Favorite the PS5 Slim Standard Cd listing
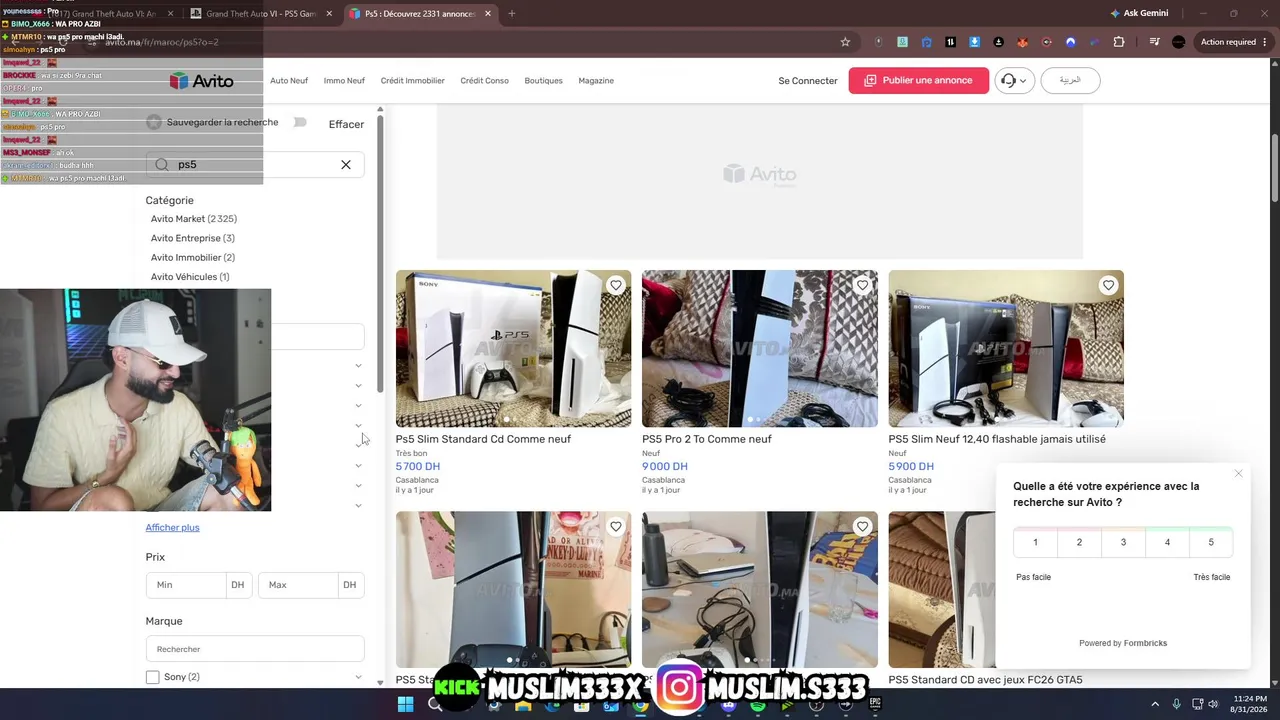Image resolution: width=1280 pixels, height=720 pixels. (x=616, y=286)
